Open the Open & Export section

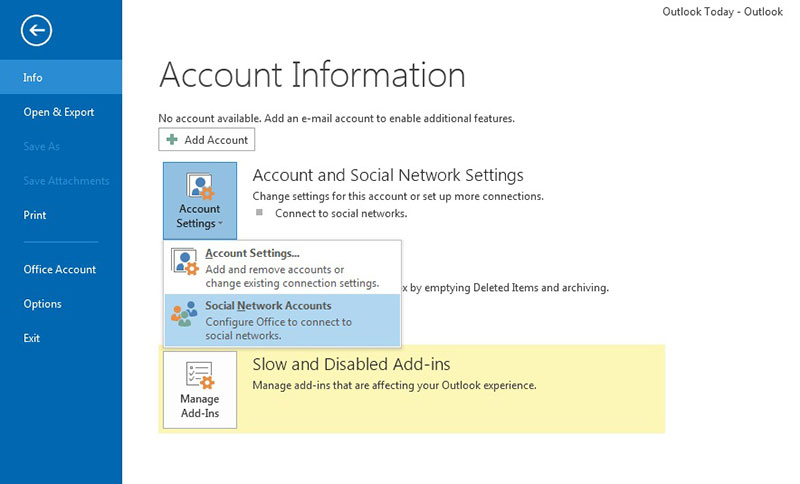tap(61, 112)
